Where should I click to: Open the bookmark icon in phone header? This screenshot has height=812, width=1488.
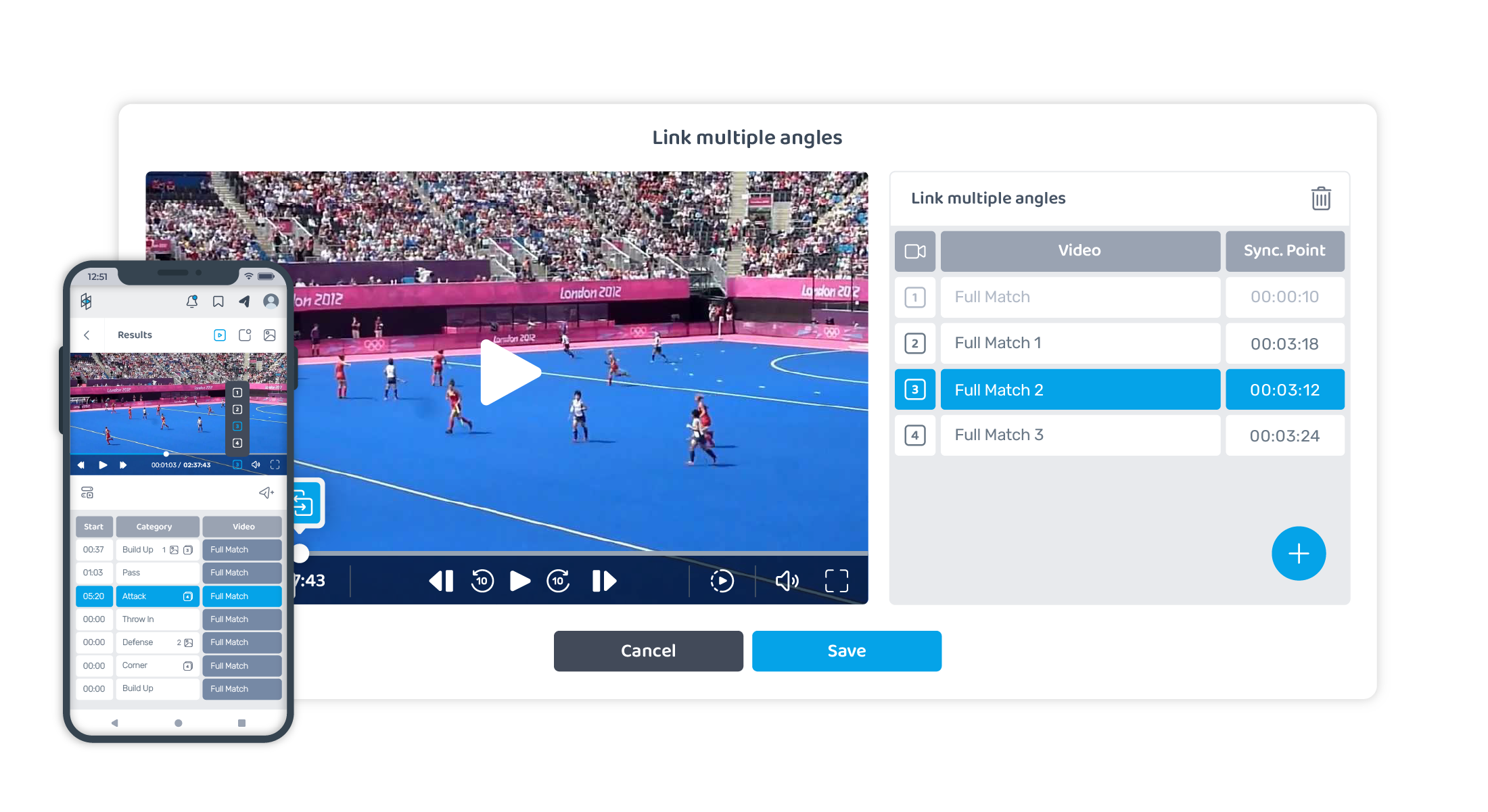click(x=218, y=302)
